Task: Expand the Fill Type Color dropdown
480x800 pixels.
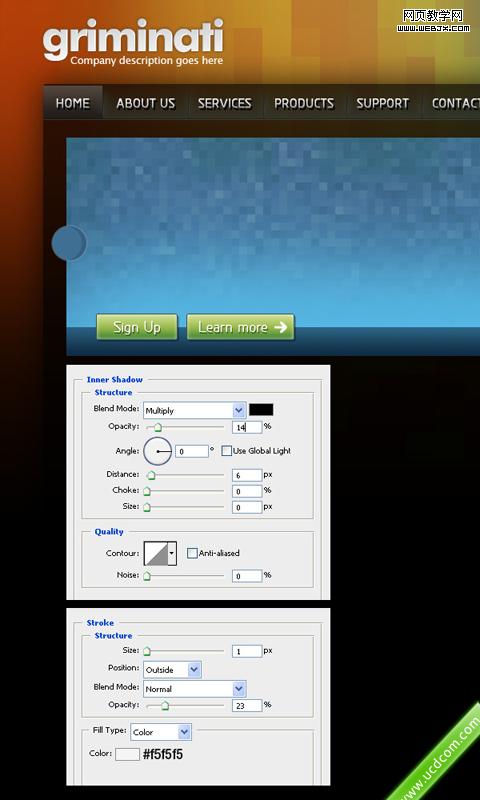Action: 161,732
